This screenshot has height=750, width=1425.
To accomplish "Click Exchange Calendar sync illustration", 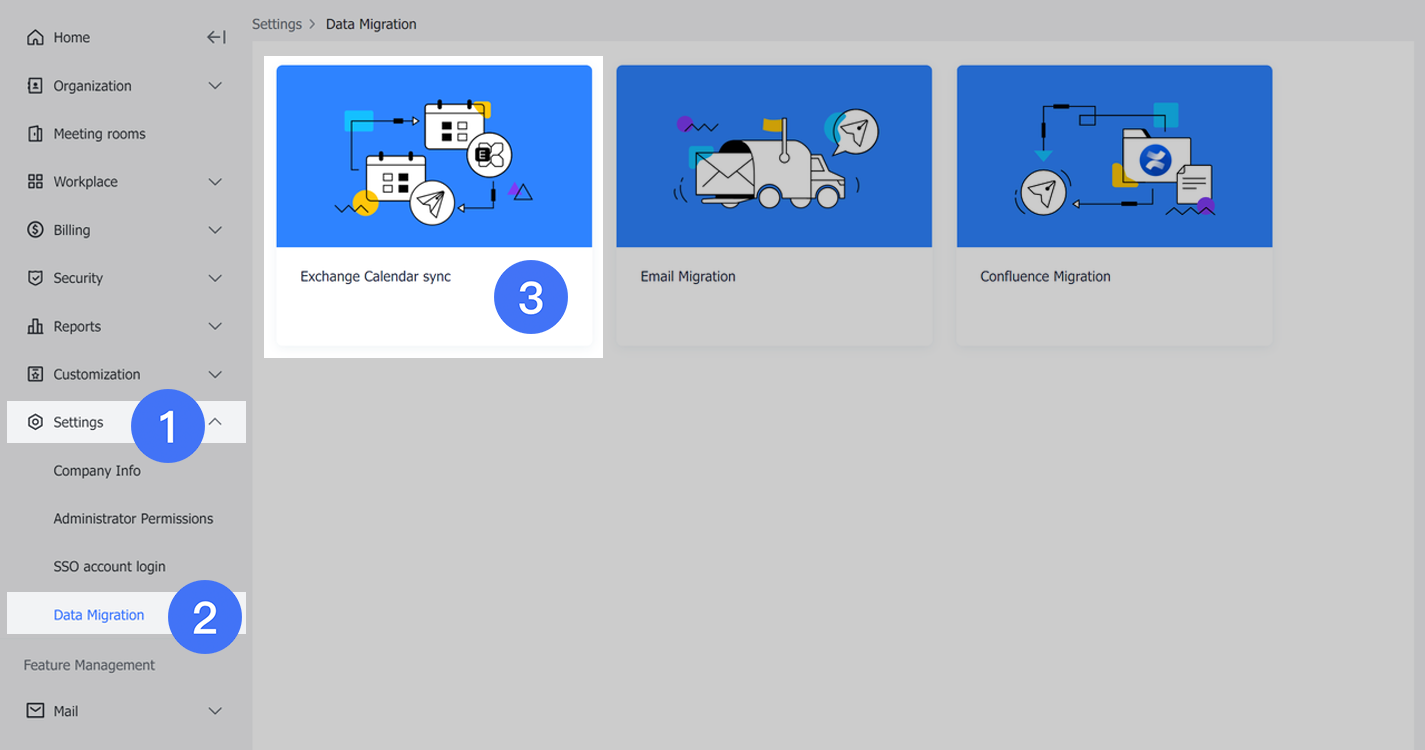I will (434, 156).
